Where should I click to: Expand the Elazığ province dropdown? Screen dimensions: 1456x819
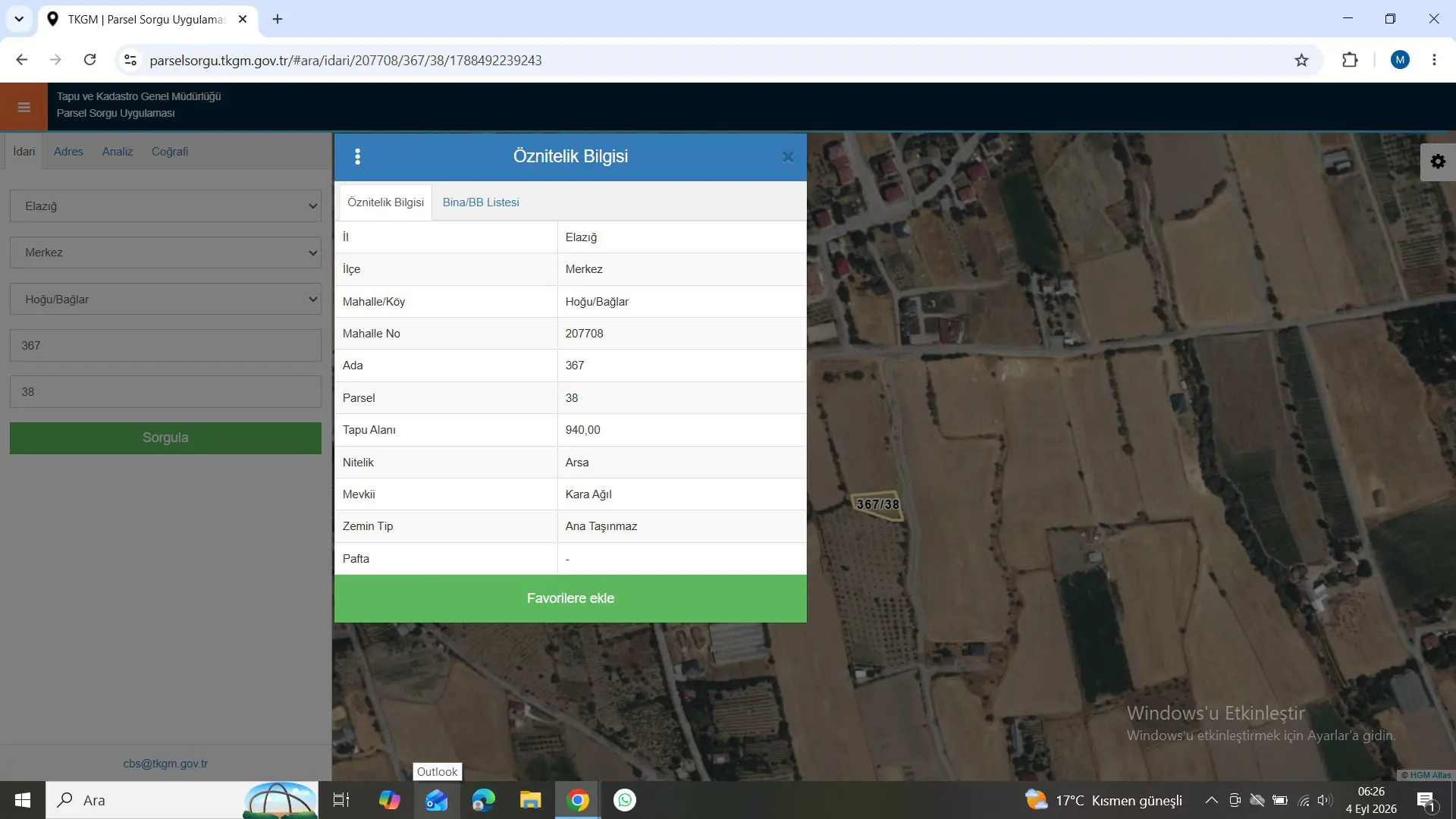click(165, 206)
